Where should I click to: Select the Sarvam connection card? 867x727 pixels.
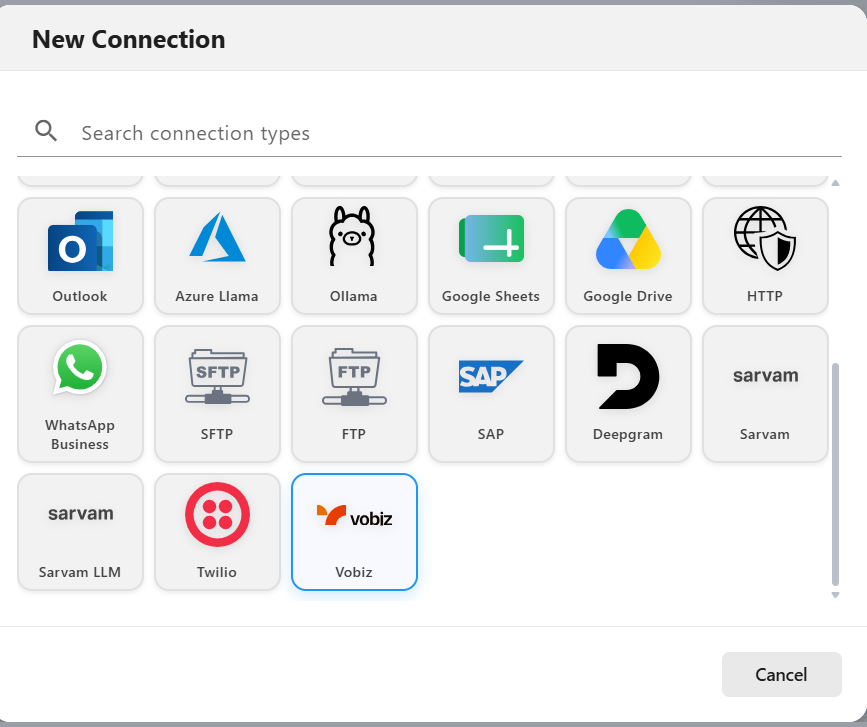pos(765,394)
